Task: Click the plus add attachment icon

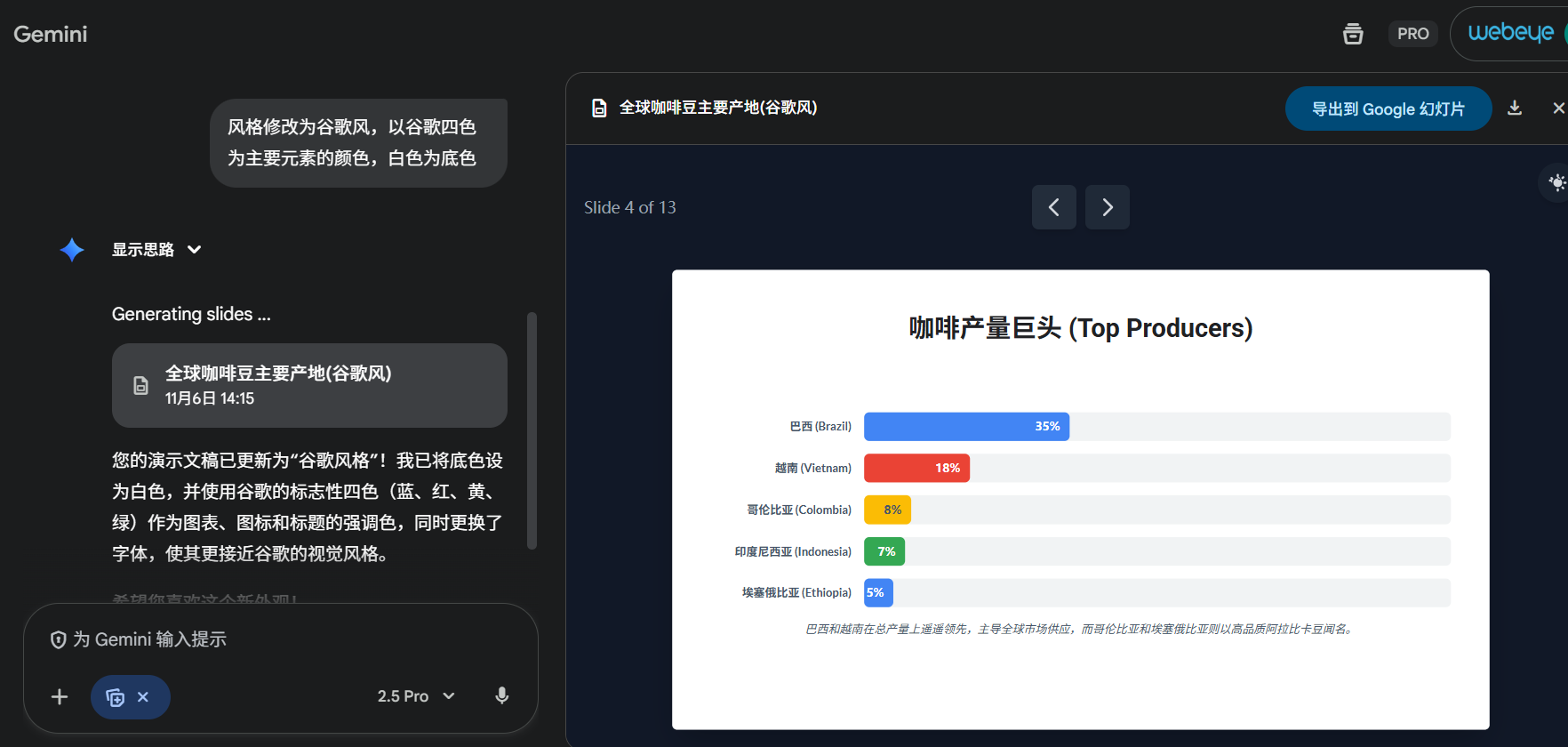Action: coord(60,696)
